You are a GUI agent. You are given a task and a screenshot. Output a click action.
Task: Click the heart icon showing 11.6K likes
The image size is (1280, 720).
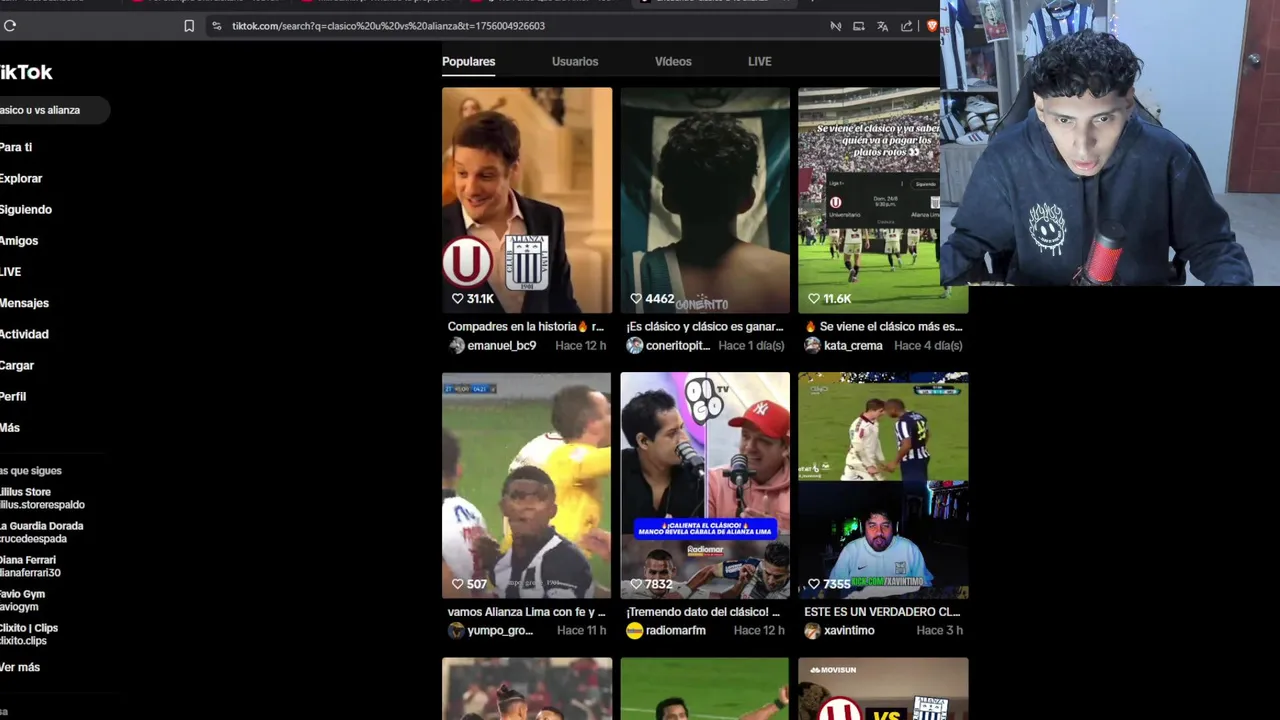click(x=813, y=299)
